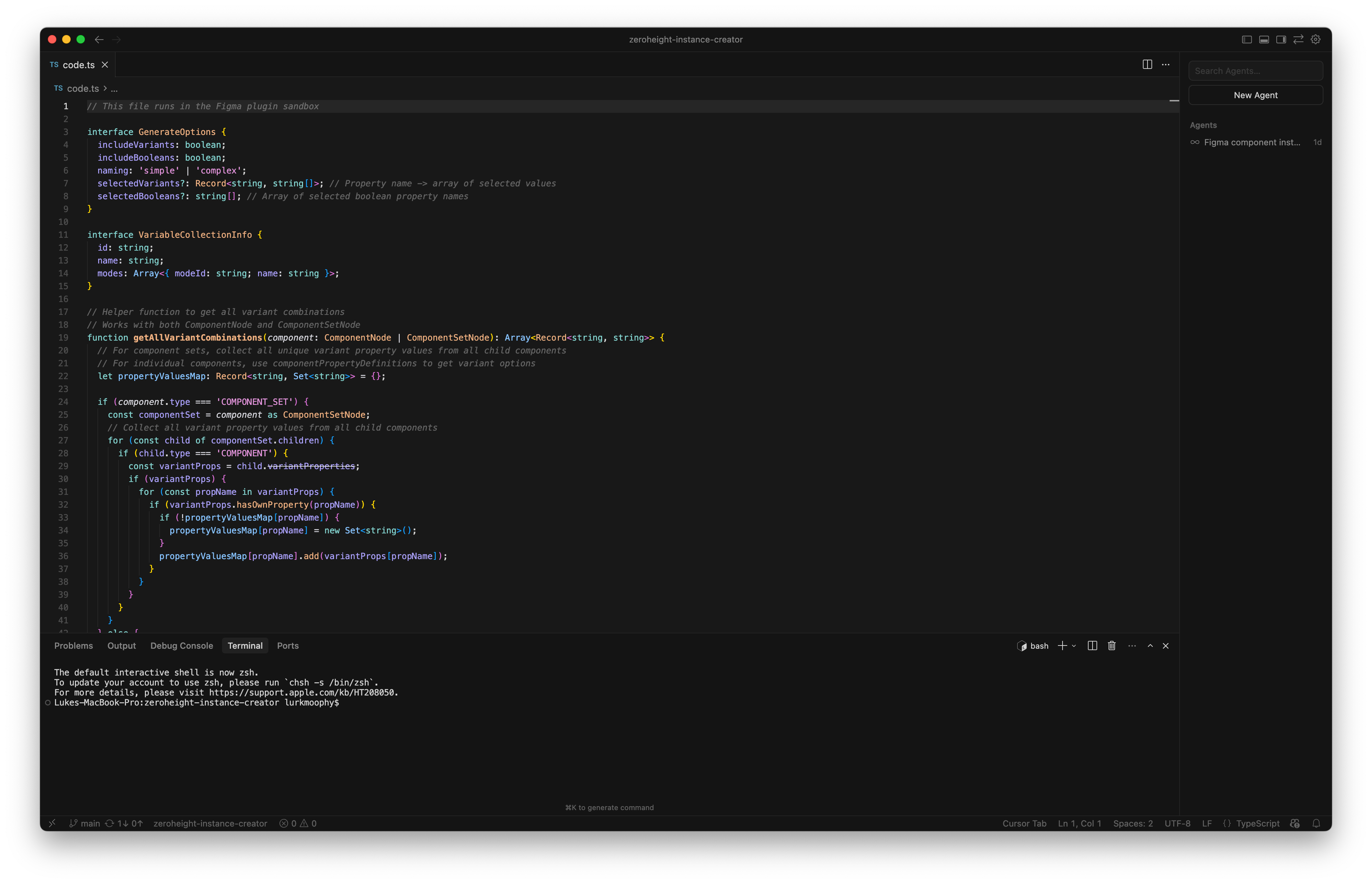
Task: Open the Debug Console tab
Action: click(181, 645)
